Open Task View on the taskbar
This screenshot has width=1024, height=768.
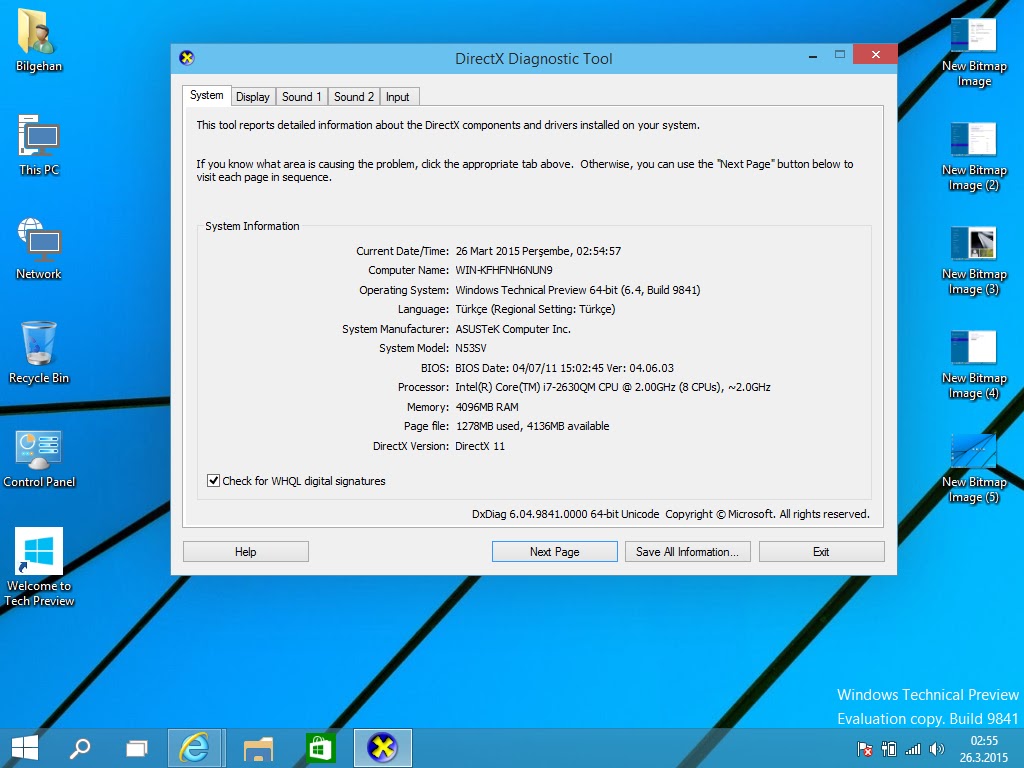click(136, 748)
